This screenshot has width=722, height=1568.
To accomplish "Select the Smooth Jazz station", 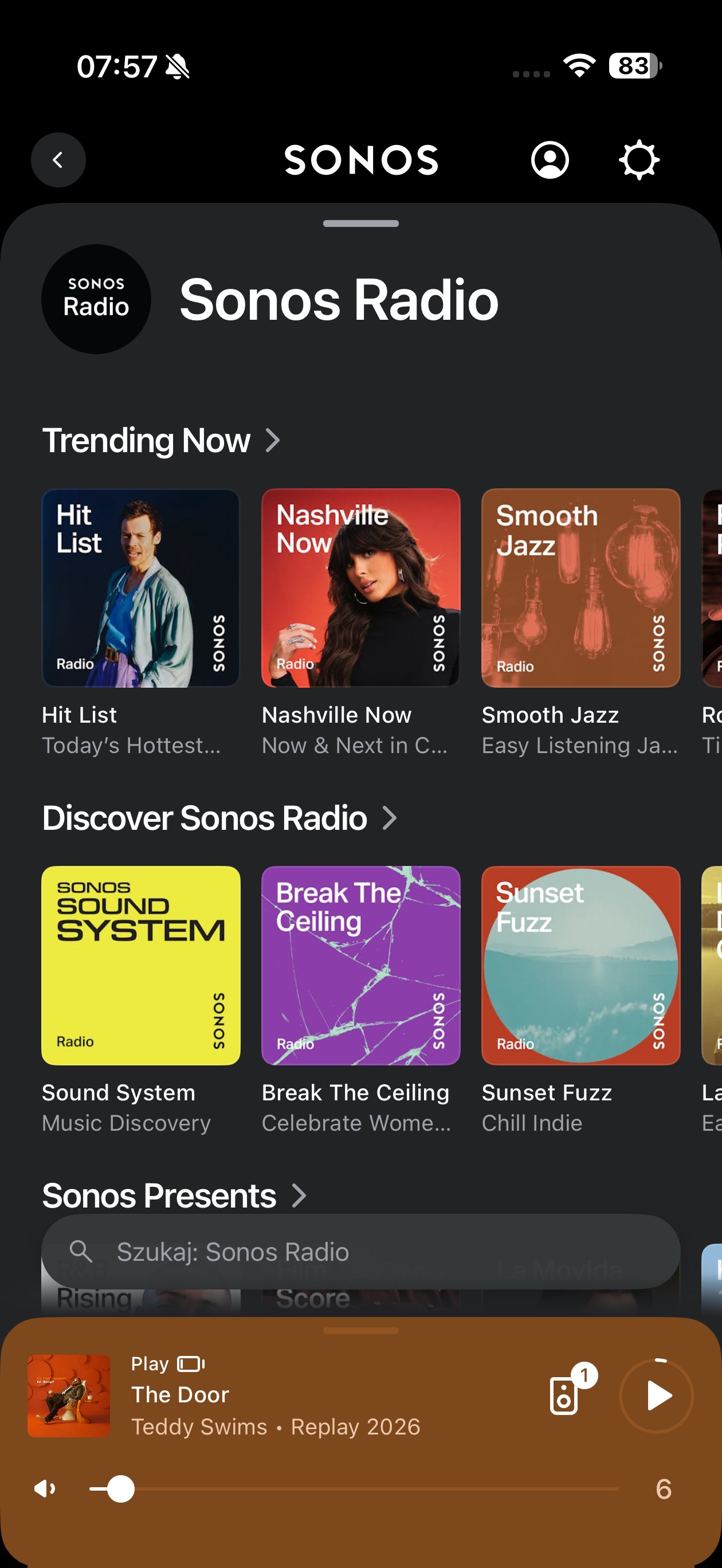I will 580,588.
